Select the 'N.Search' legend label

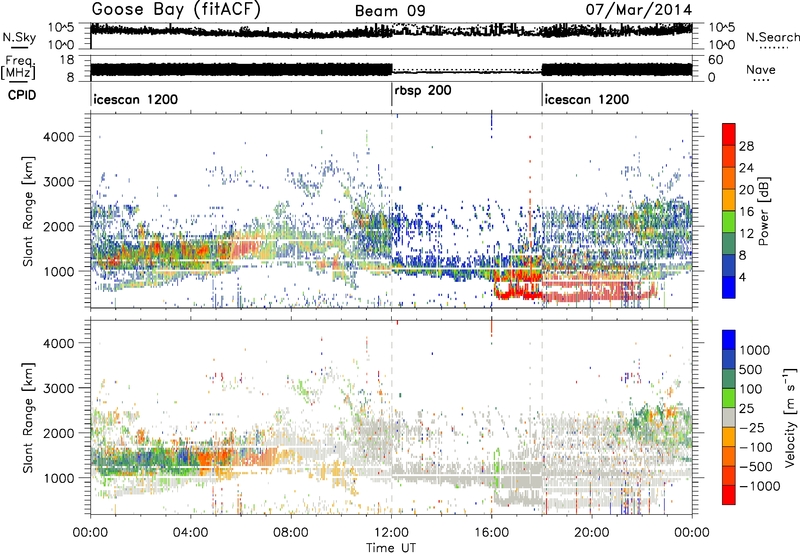point(772,37)
